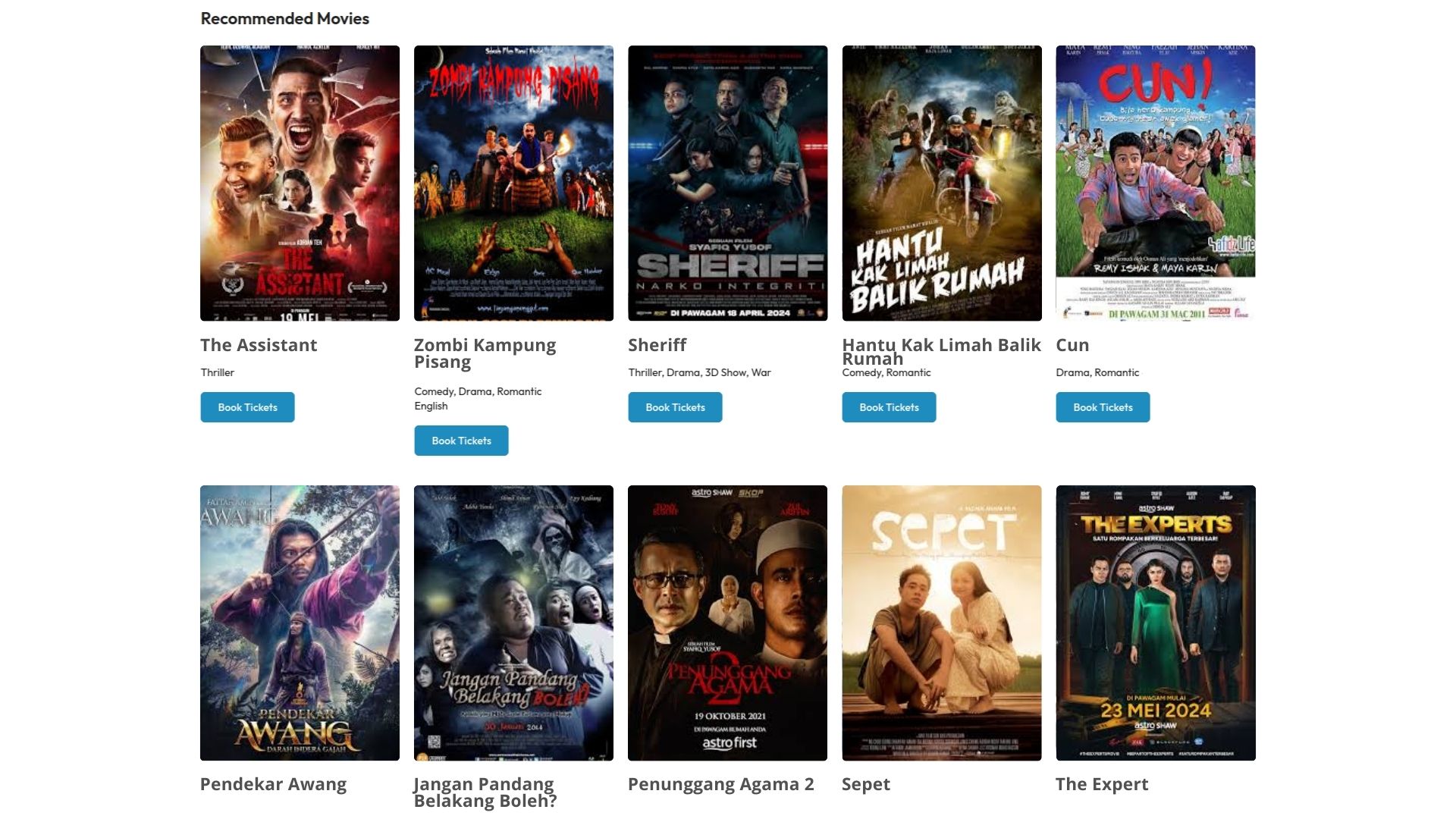
Task: Book tickets for Hantu Kak Limah
Action: [x=889, y=407]
